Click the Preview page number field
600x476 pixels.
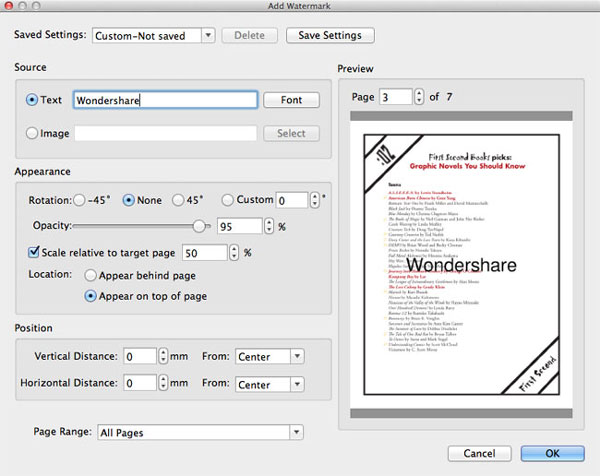point(396,97)
